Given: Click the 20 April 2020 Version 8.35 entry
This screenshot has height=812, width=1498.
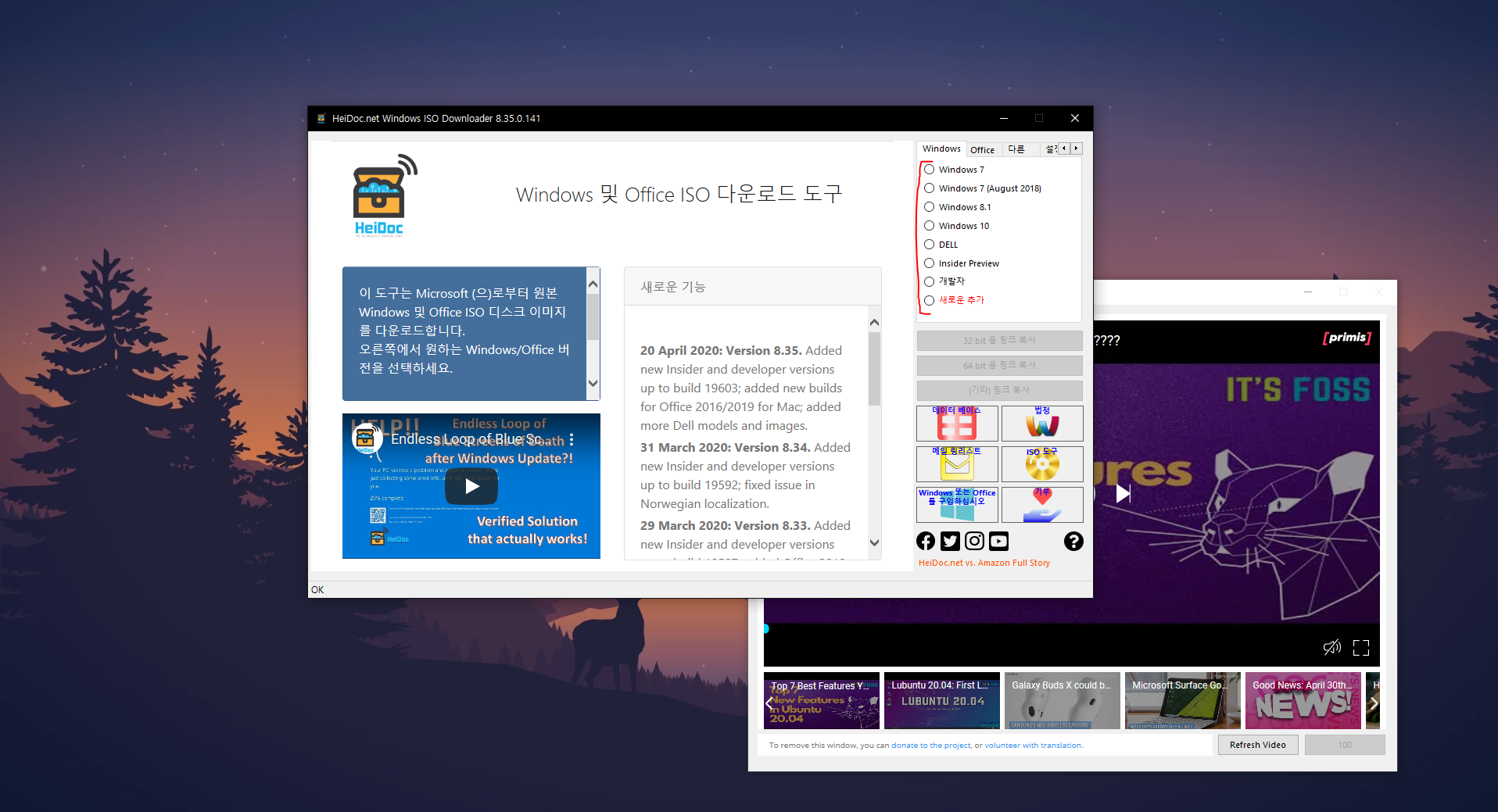Looking at the screenshot, I should (x=740, y=388).
